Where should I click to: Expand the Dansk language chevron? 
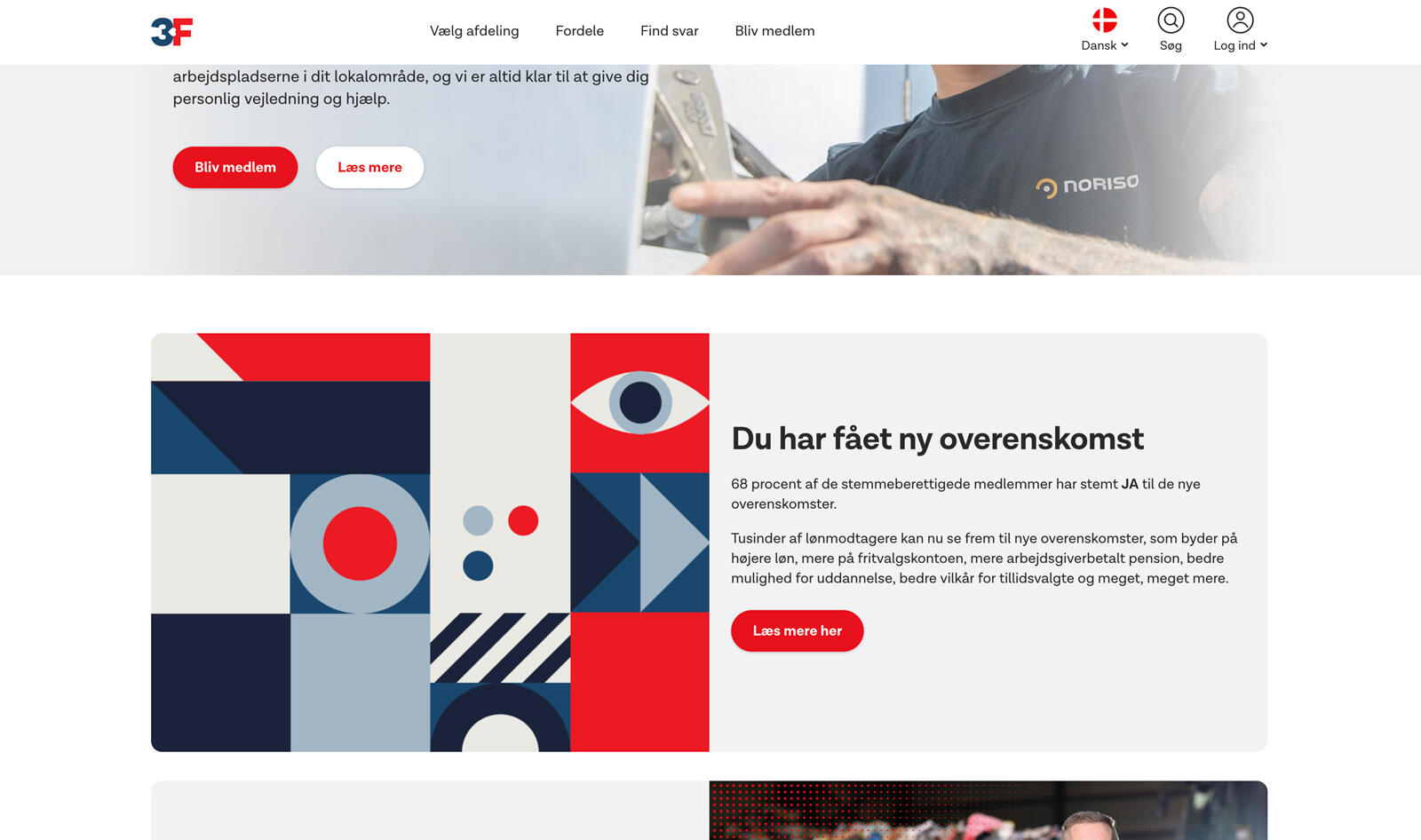coord(1124,44)
